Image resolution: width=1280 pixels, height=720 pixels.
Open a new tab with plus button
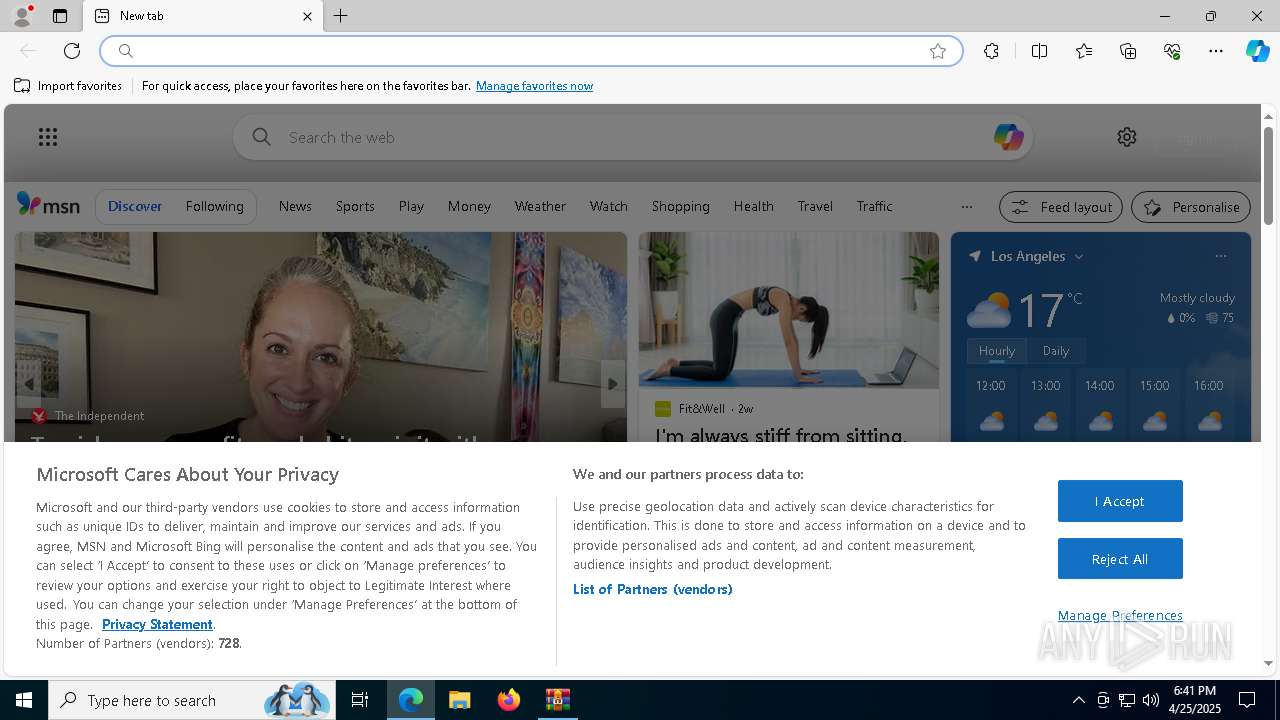pos(341,16)
